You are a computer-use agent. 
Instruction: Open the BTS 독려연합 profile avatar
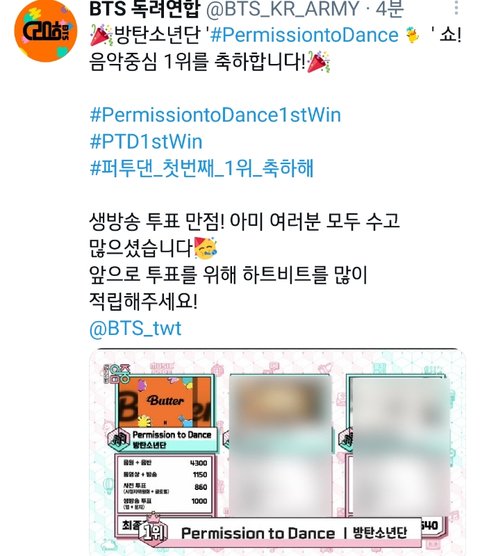click(45, 30)
